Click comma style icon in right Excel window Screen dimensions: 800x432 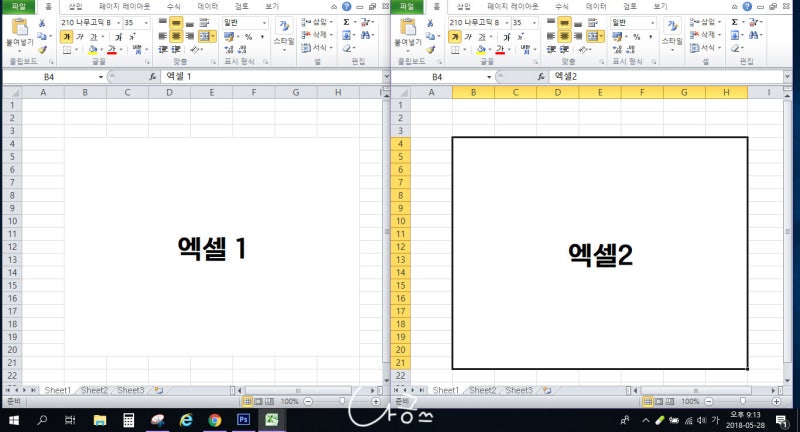click(x=651, y=37)
